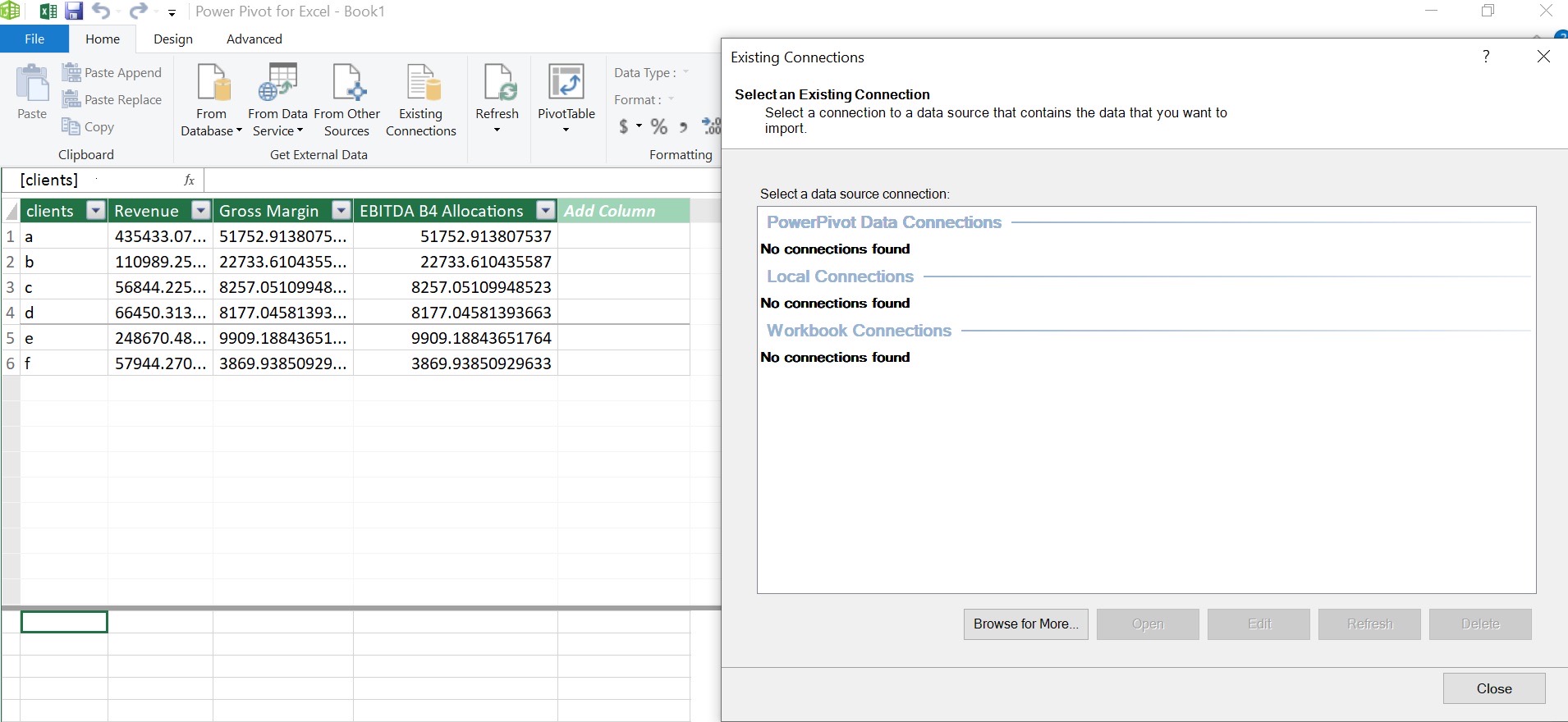The image size is (1568, 722).
Task: Apply thousands separator comma icon
Action: click(x=684, y=126)
